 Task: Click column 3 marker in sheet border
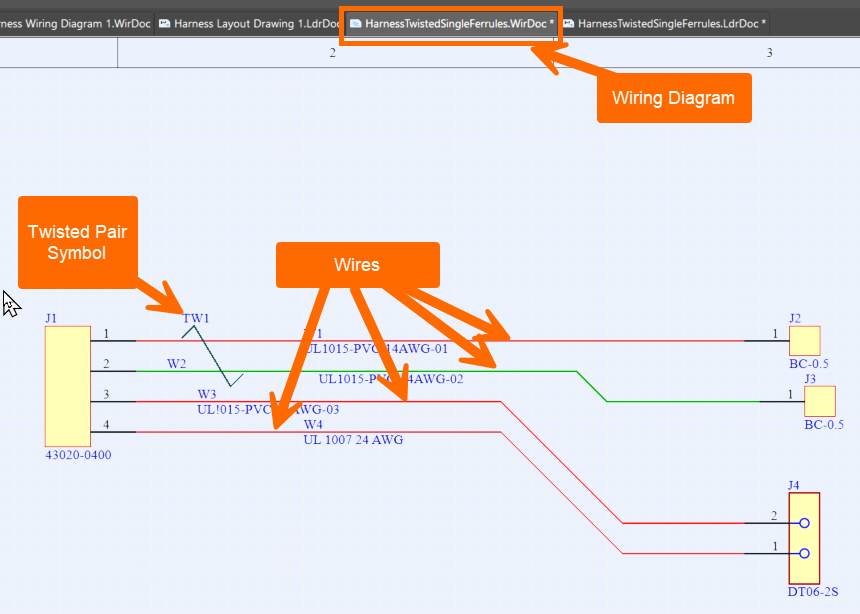[x=770, y=53]
